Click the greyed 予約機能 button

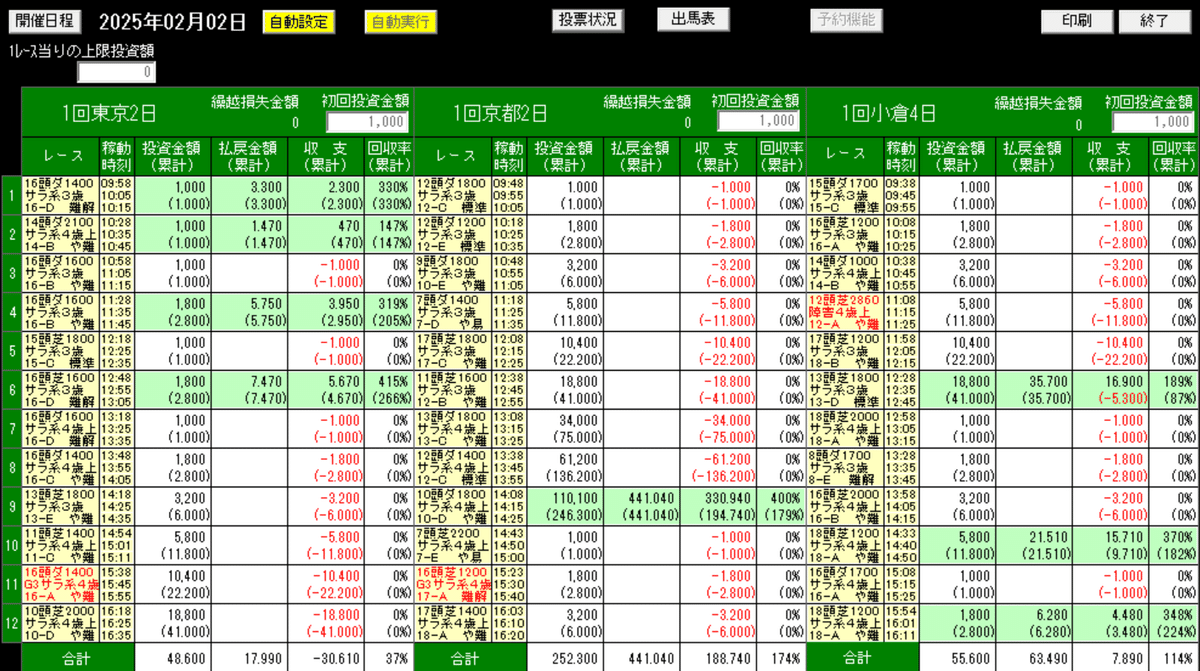tap(846, 20)
